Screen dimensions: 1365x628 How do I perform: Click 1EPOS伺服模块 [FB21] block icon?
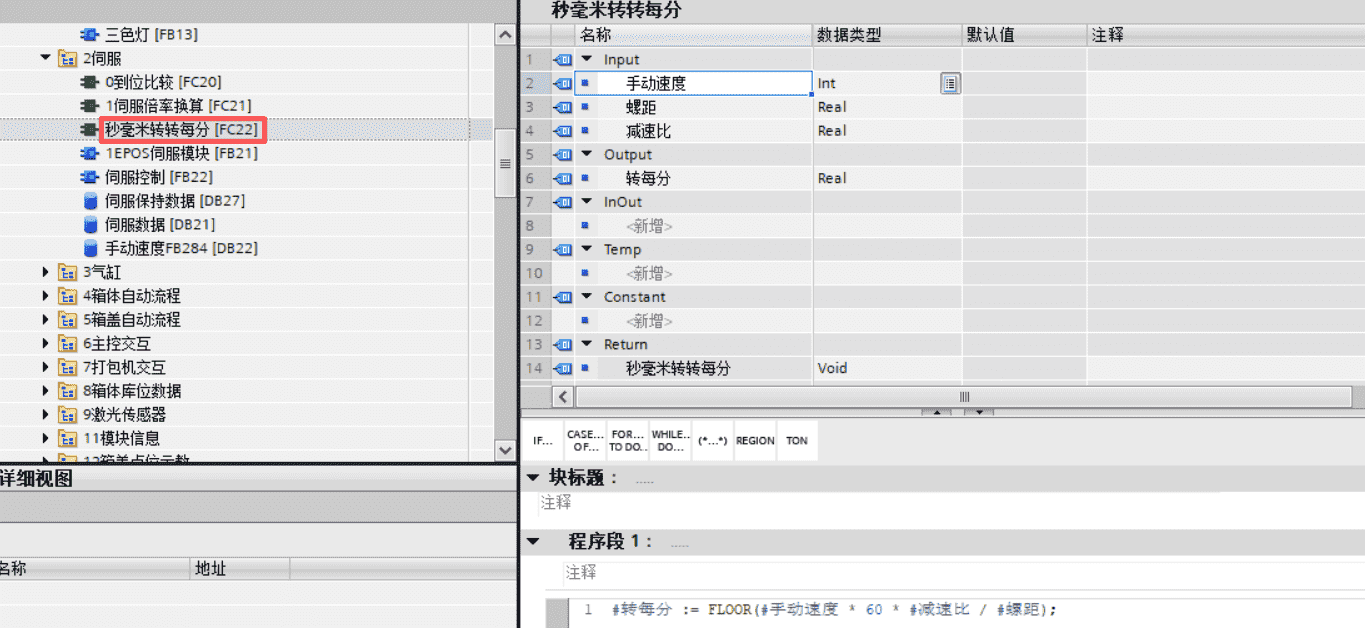point(90,154)
